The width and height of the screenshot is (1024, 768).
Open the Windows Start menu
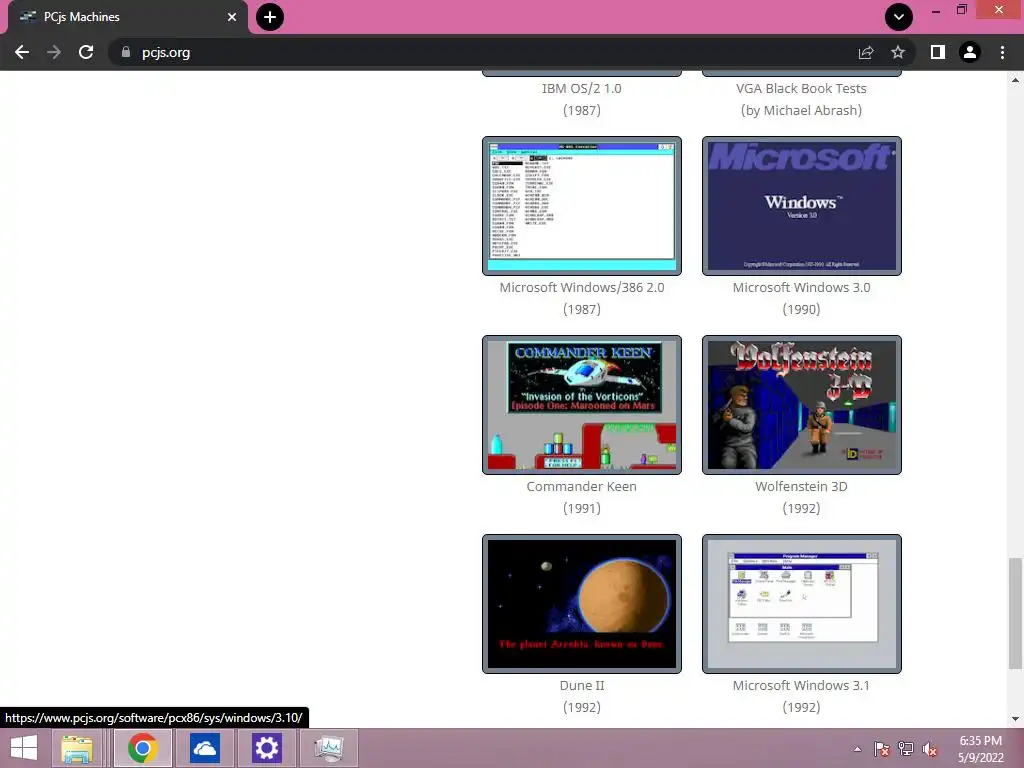coord(24,748)
